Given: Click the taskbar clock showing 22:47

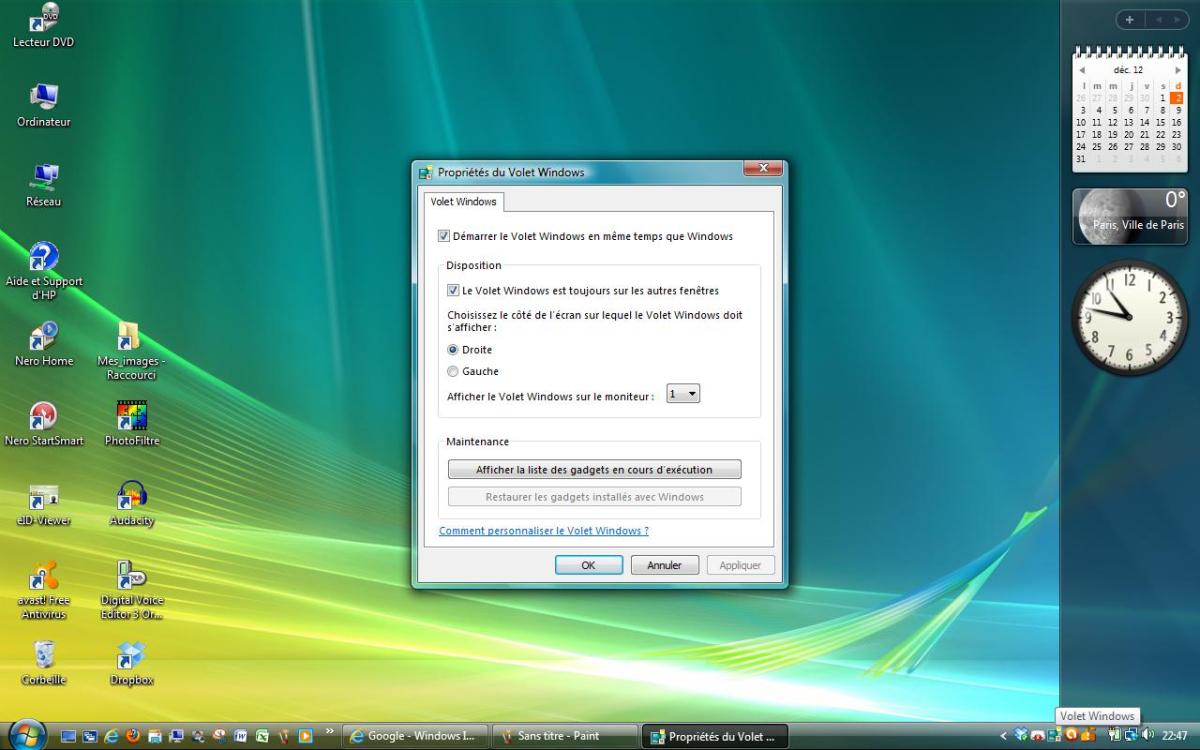Looking at the screenshot, I should click(x=1175, y=736).
